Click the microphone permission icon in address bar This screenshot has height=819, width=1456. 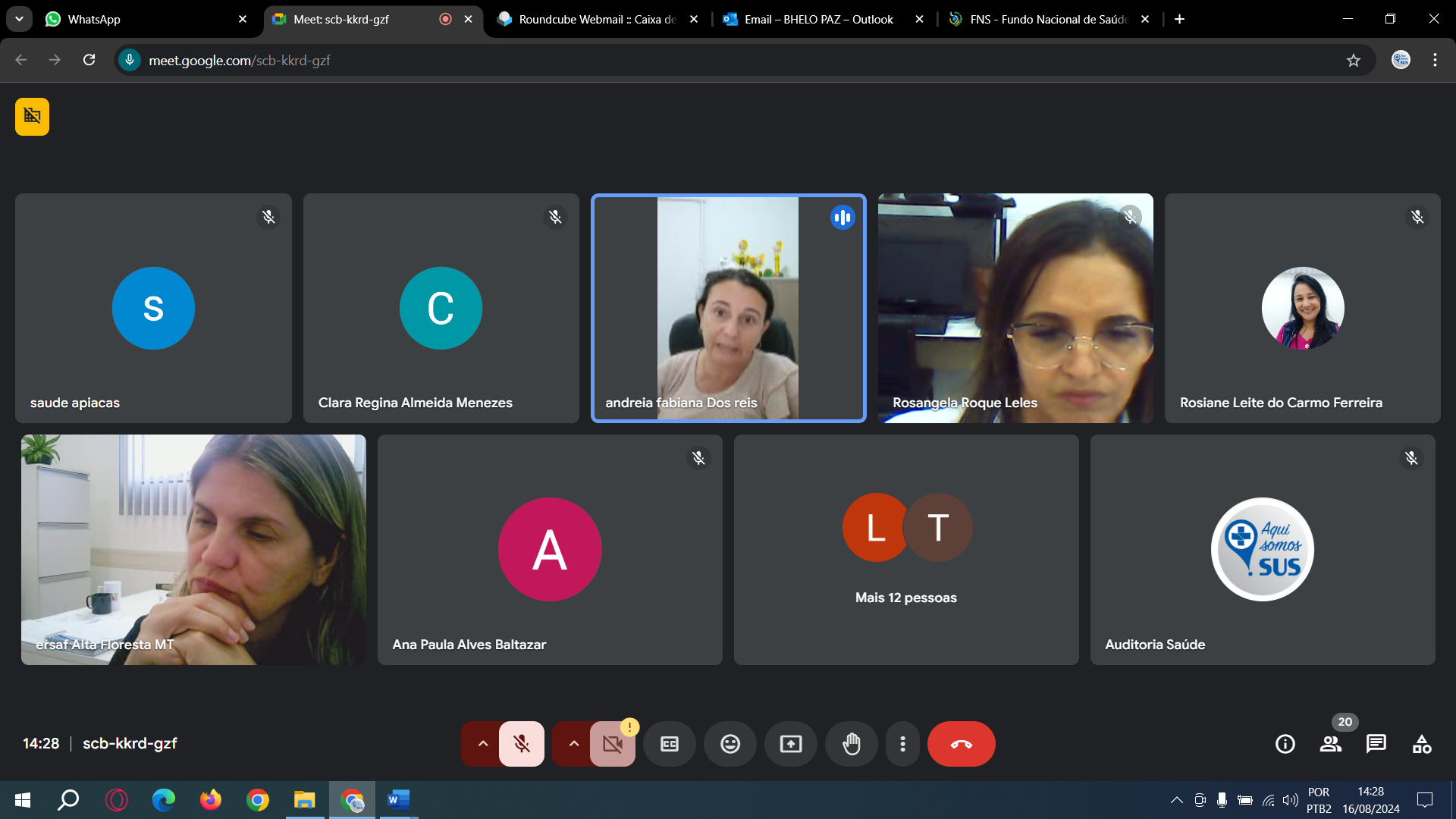130,60
